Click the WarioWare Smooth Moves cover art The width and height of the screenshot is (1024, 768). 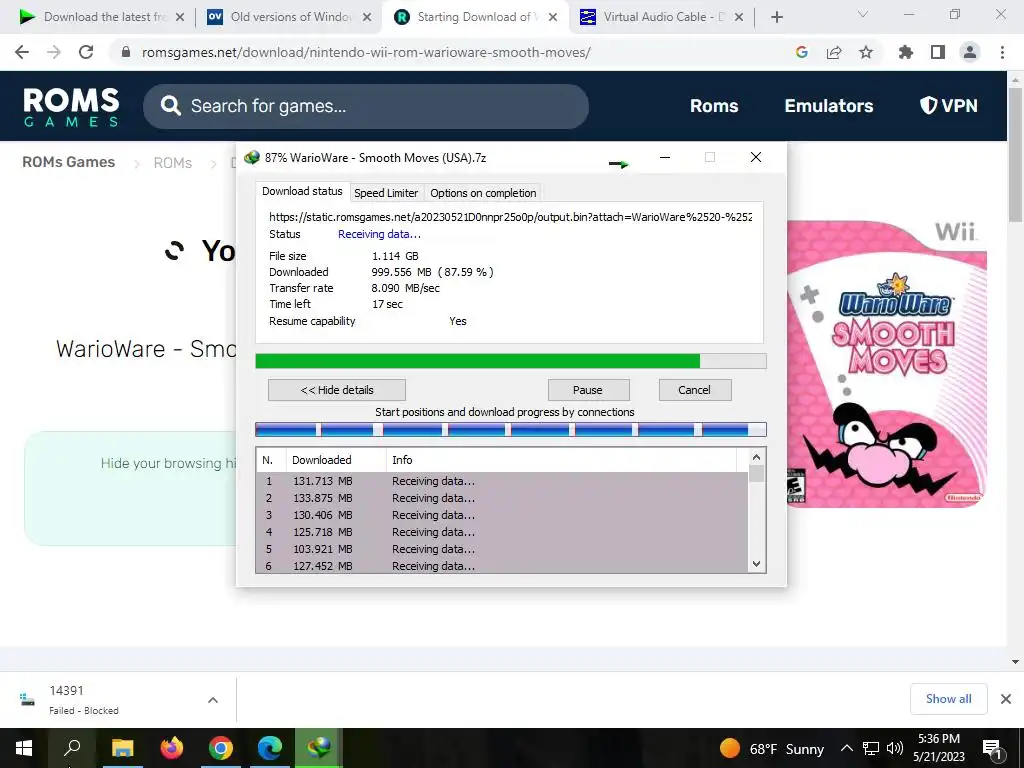(887, 364)
